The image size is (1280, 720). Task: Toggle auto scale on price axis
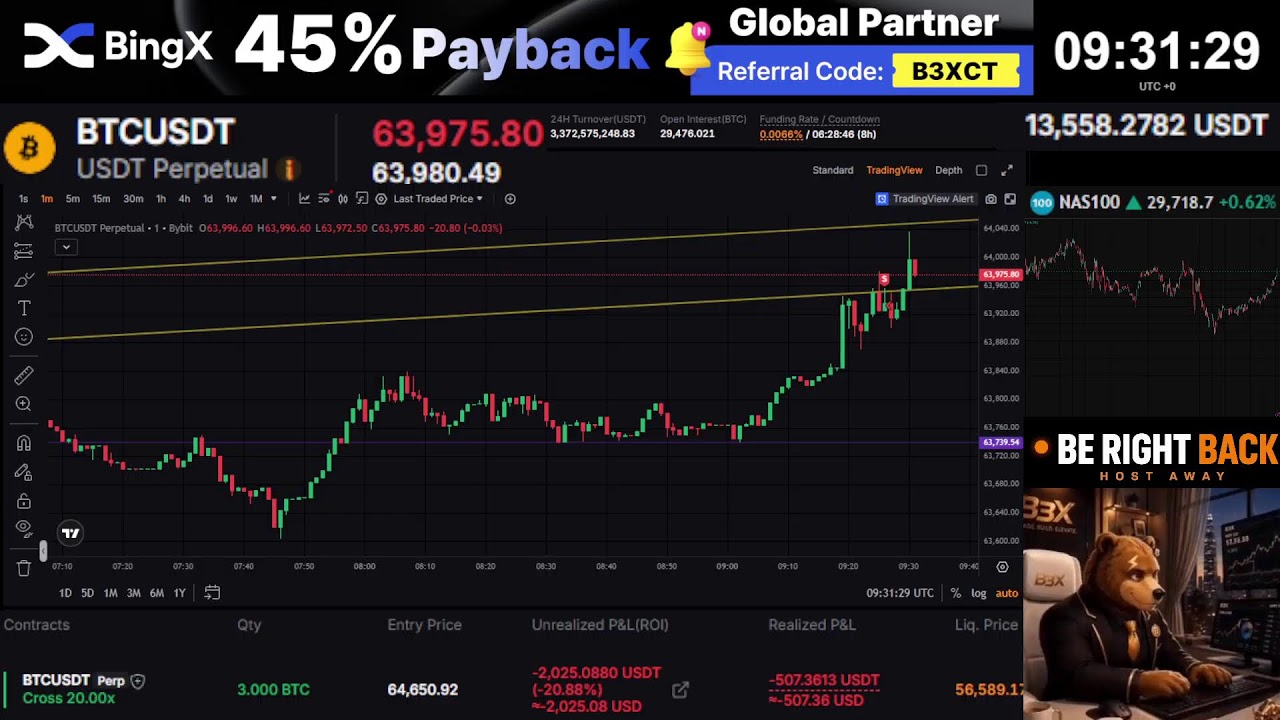click(1007, 593)
